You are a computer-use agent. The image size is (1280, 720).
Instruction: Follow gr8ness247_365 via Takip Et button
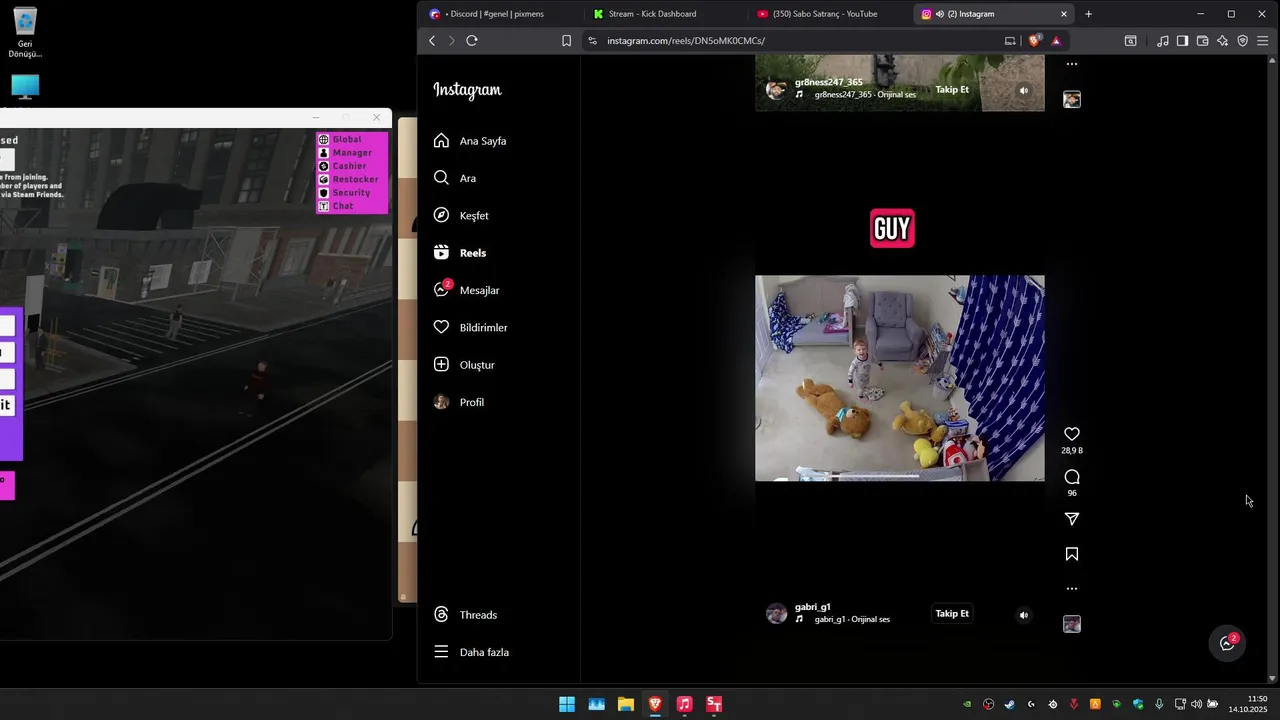(x=952, y=89)
